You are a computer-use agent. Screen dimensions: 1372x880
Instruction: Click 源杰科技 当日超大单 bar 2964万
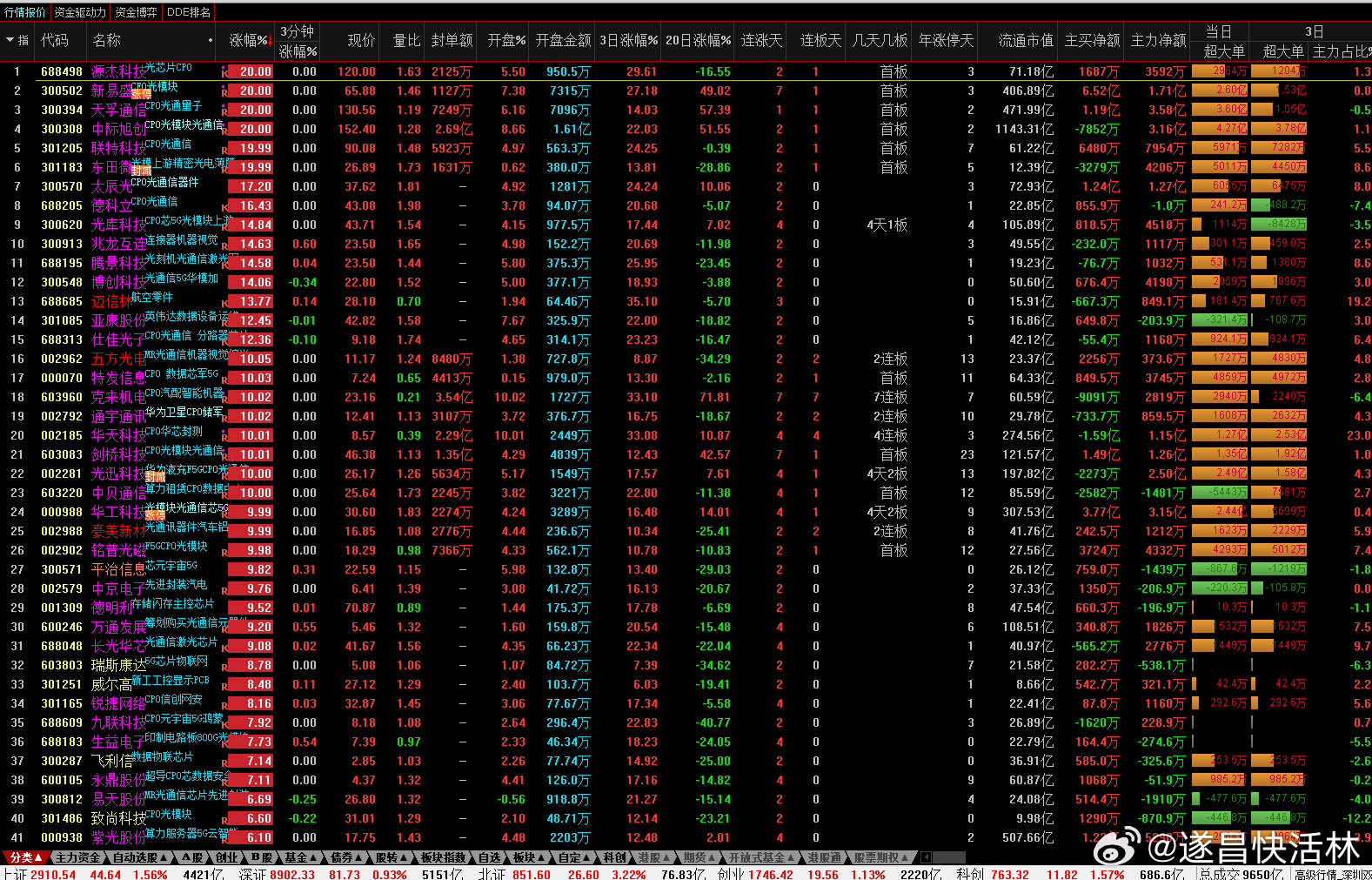1219,71
